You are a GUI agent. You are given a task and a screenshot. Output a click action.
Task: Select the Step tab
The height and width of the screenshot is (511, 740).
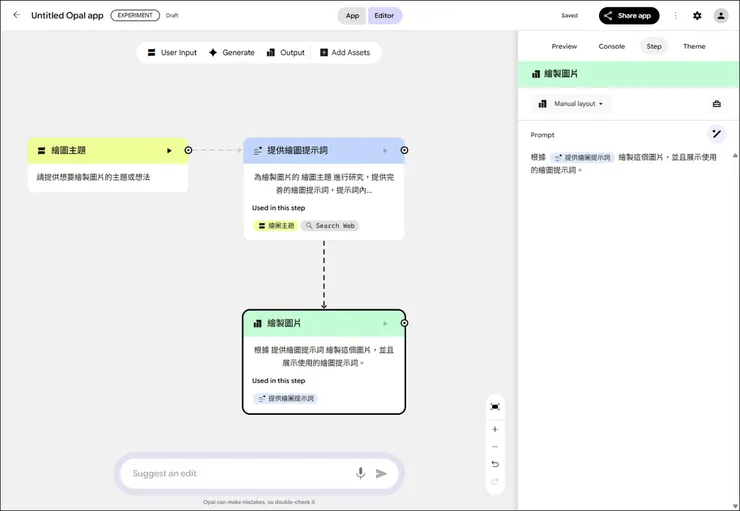pyautogui.click(x=654, y=46)
